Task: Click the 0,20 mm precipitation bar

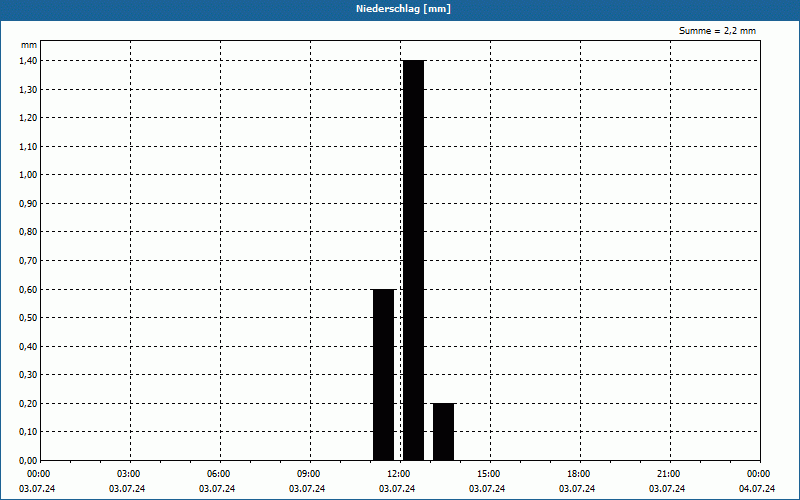Action: click(443, 432)
